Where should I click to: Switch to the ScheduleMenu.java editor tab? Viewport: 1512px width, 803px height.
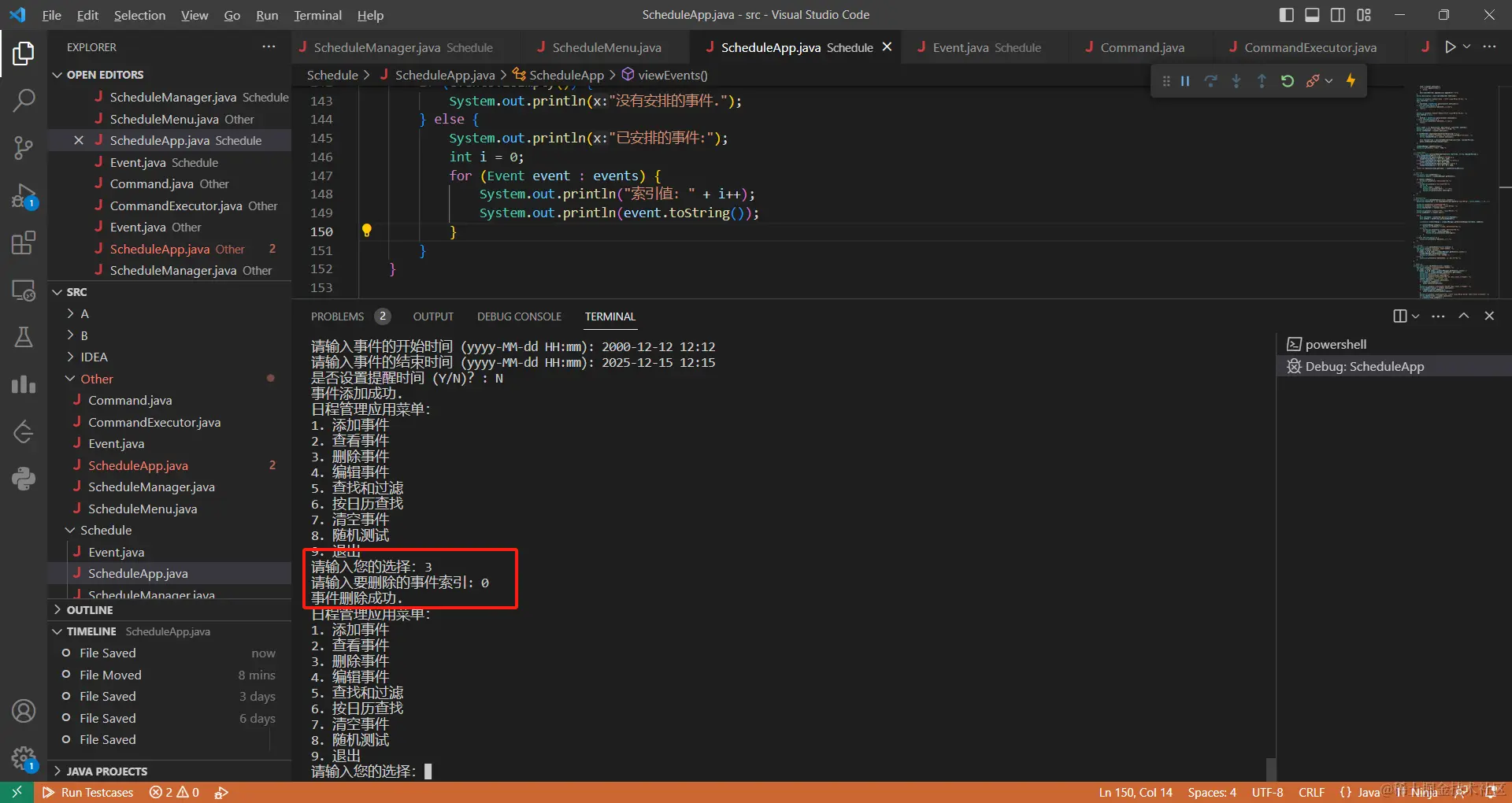pyautogui.click(x=606, y=47)
